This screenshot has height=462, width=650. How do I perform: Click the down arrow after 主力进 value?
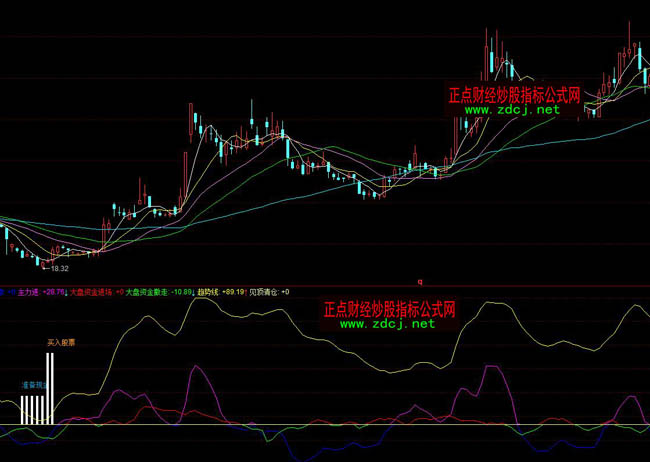[x=65, y=292]
